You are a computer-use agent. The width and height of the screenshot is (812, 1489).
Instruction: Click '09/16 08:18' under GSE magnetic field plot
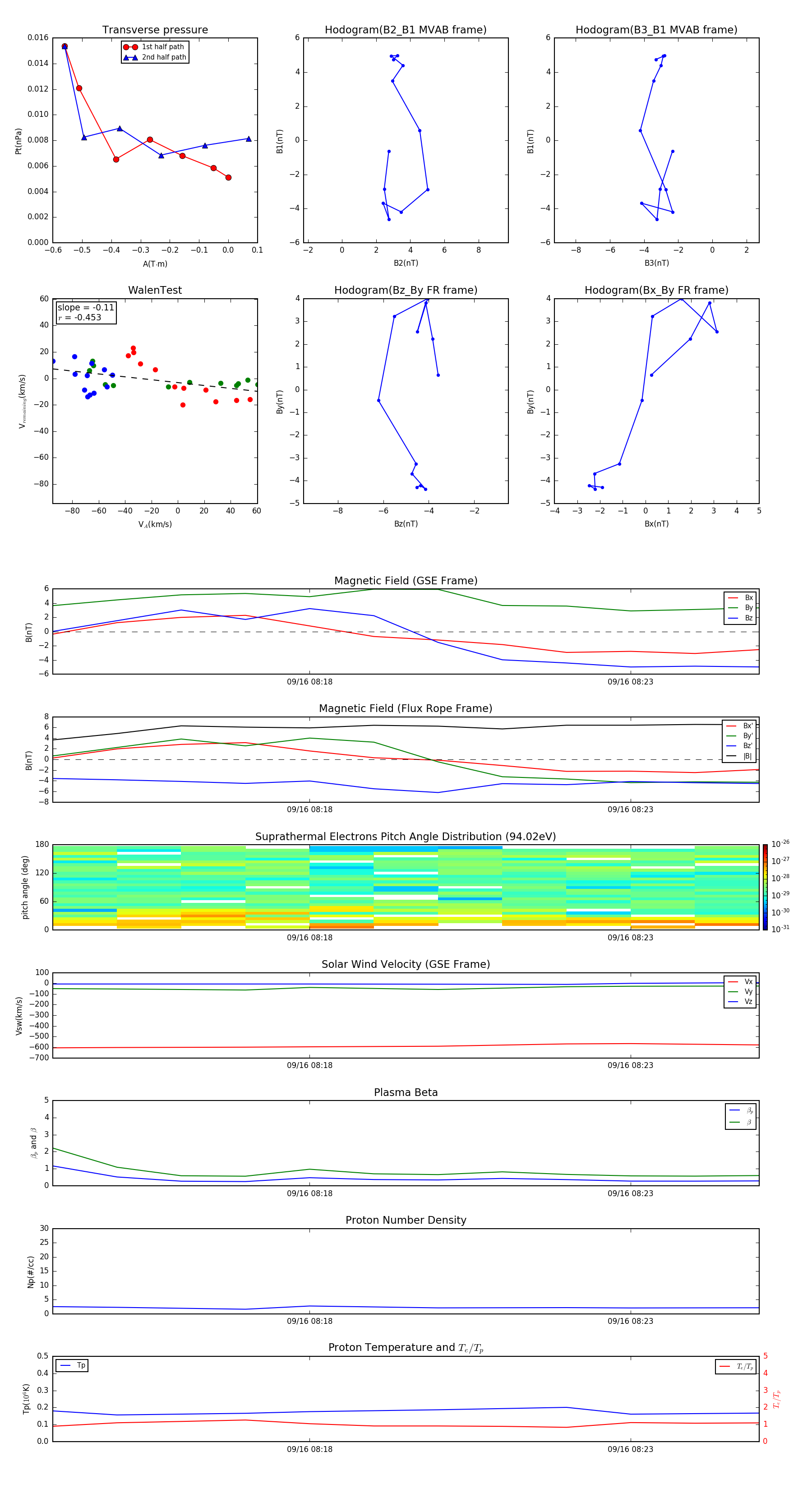pos(310,682)
